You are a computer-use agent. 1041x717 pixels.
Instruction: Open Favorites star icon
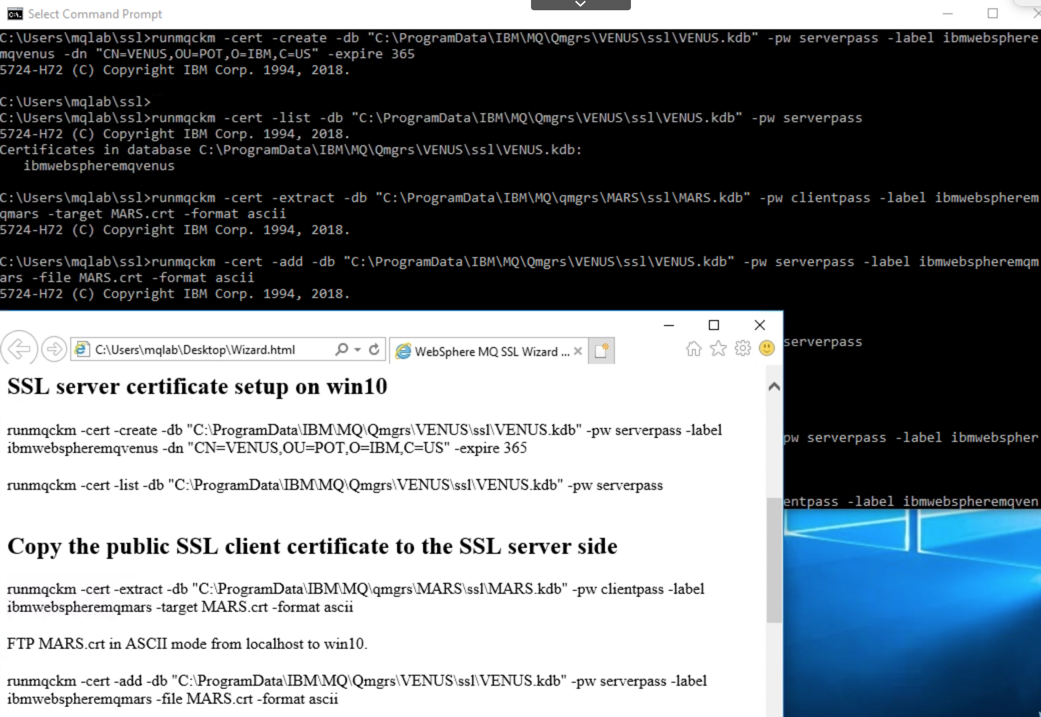click(718, 349)
